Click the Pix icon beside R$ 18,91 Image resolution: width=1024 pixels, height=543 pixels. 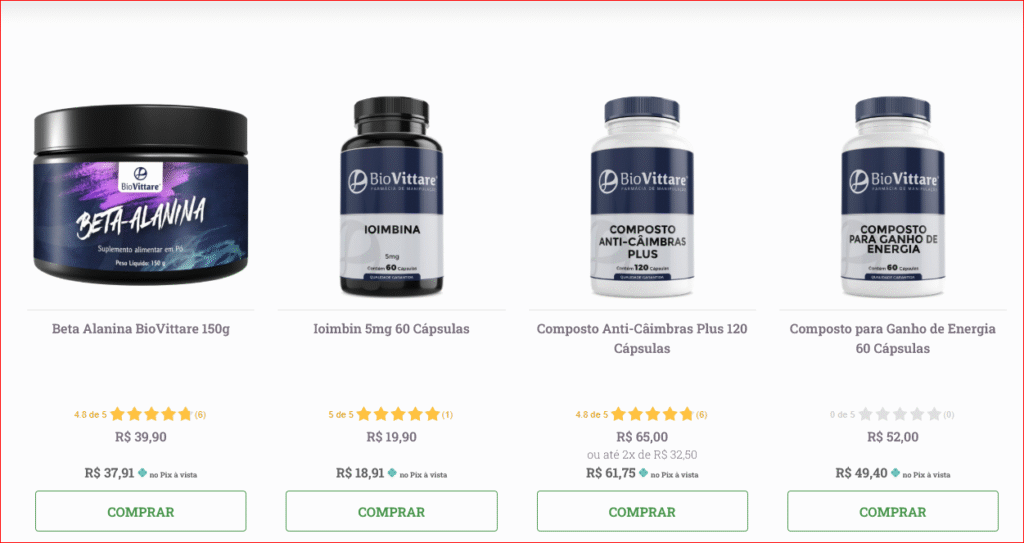(392, 473)
